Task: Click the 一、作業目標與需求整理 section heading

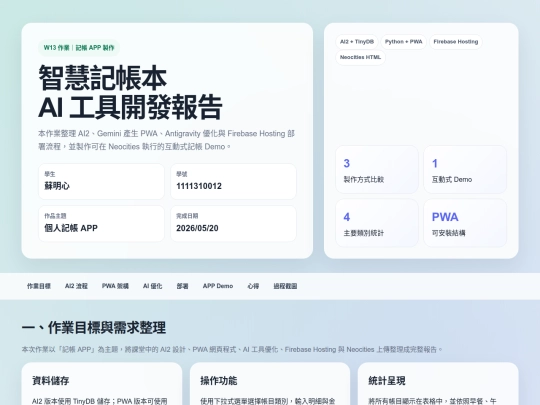Action: (94, 328)
